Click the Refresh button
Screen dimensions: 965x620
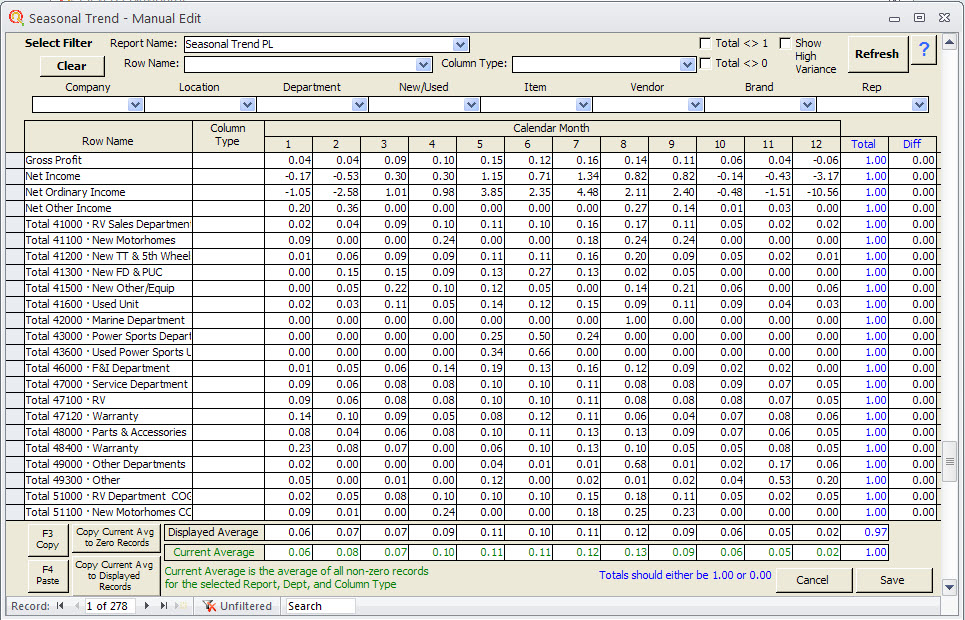pos(877,54)
